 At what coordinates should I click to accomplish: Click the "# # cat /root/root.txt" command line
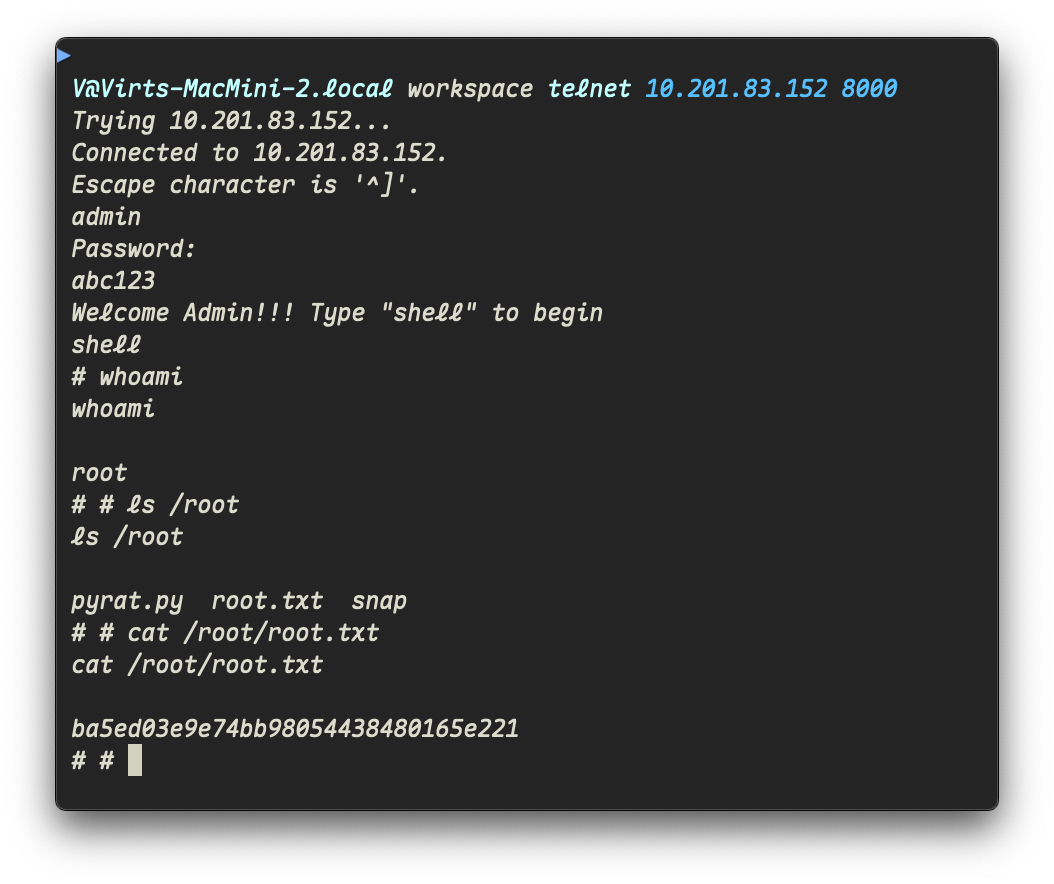pyautogui.click(x=225, y=633)
